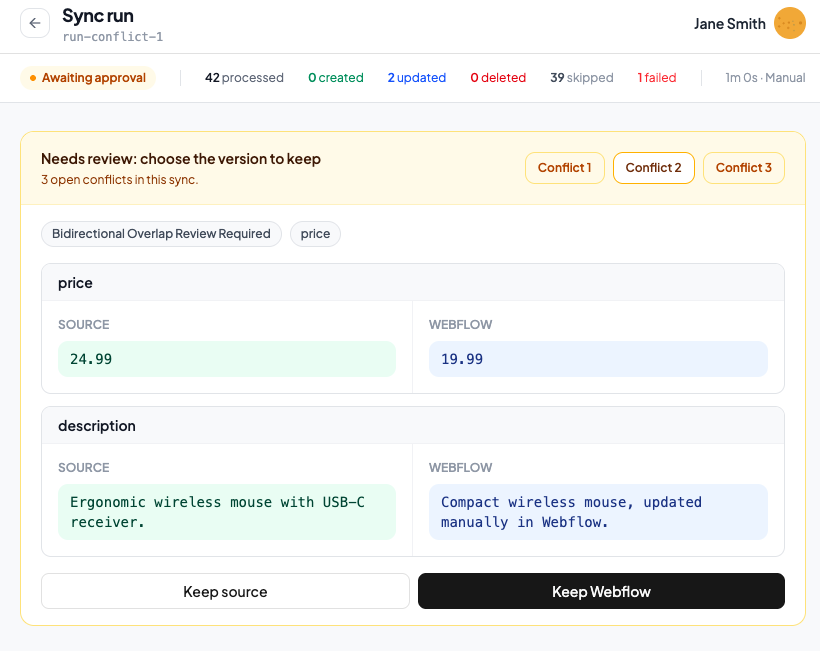Click the 42 processed stat

point(244,78)
